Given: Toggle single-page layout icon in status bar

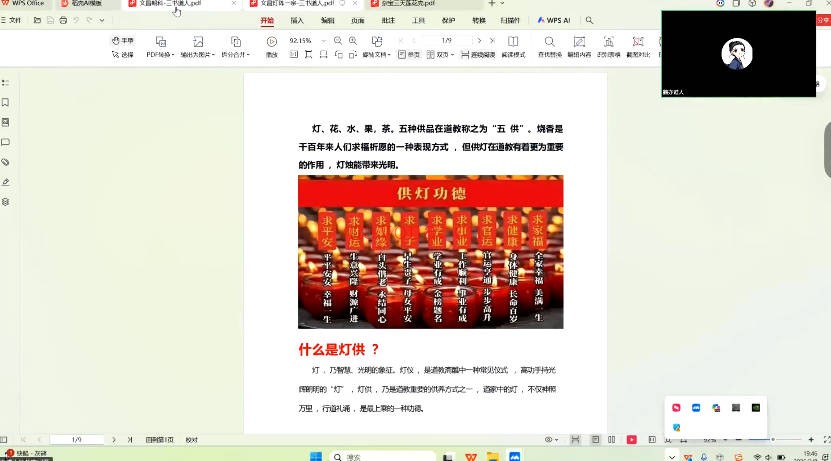Looking at the screenshot, I should (596, 440).
